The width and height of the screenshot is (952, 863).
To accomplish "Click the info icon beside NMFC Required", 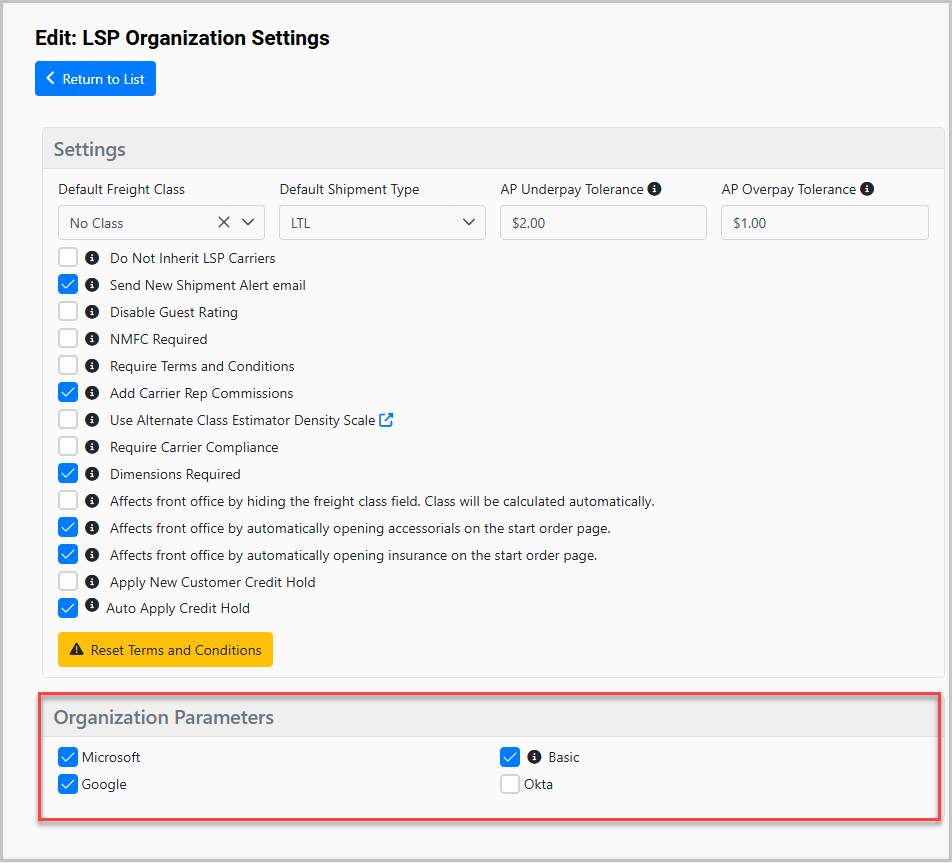I will pos(91,339).
